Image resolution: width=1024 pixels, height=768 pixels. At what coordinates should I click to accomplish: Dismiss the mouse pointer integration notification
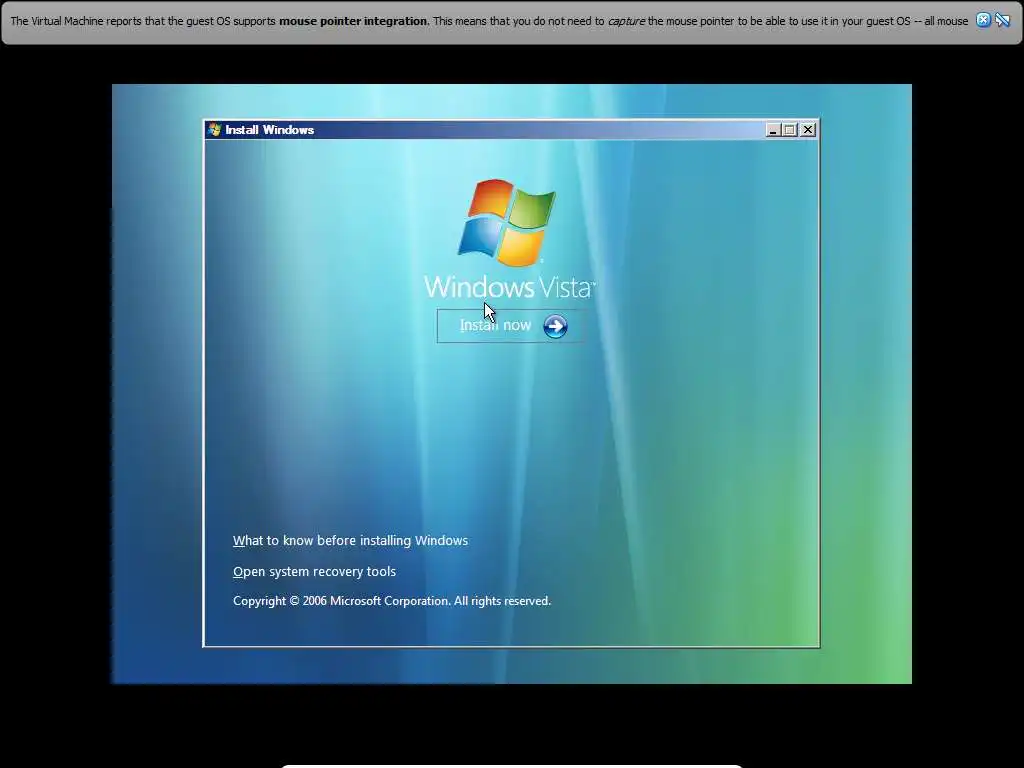tap(983, 20)
